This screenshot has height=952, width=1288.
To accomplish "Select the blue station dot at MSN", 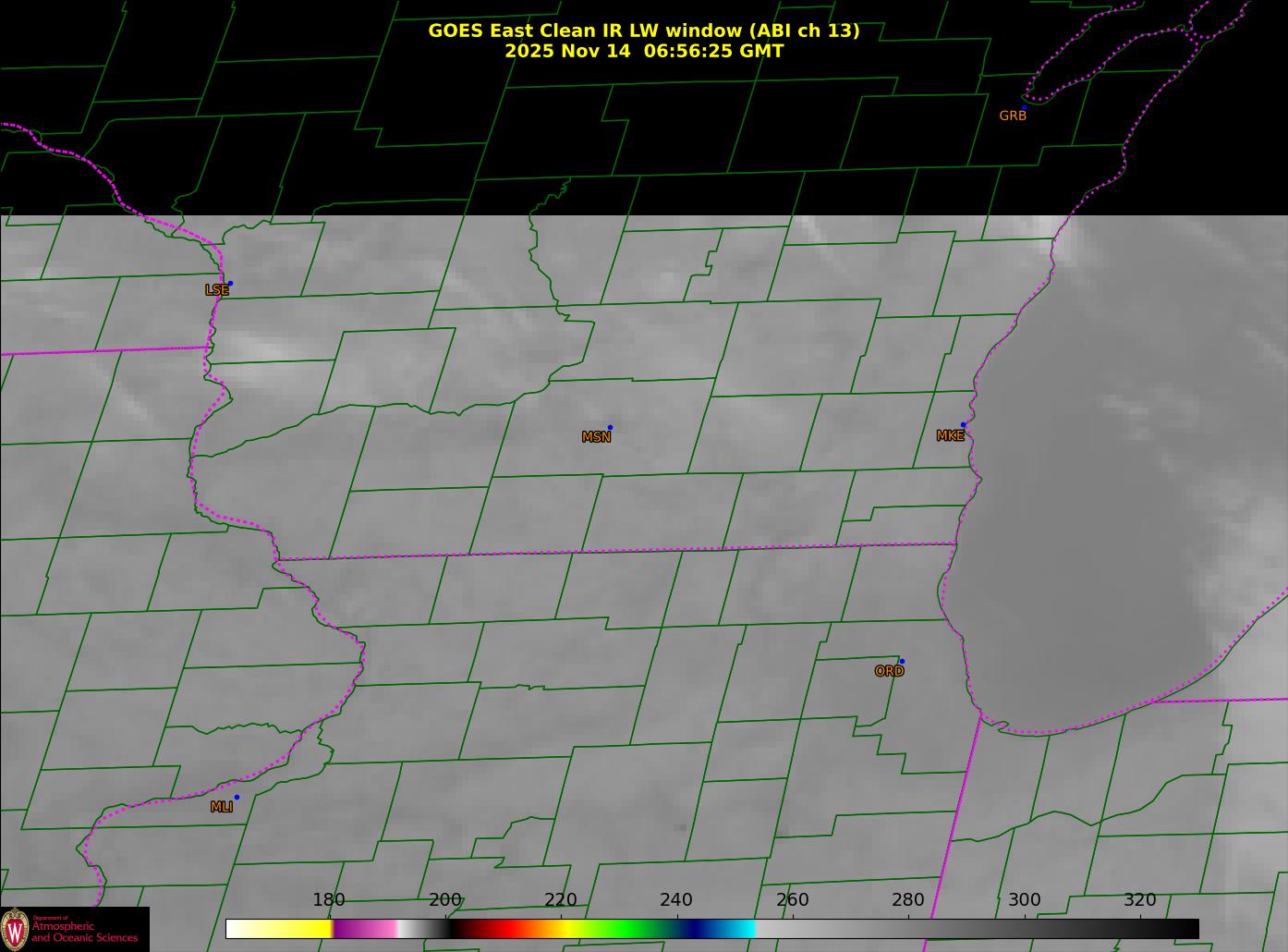I will 610,428.
